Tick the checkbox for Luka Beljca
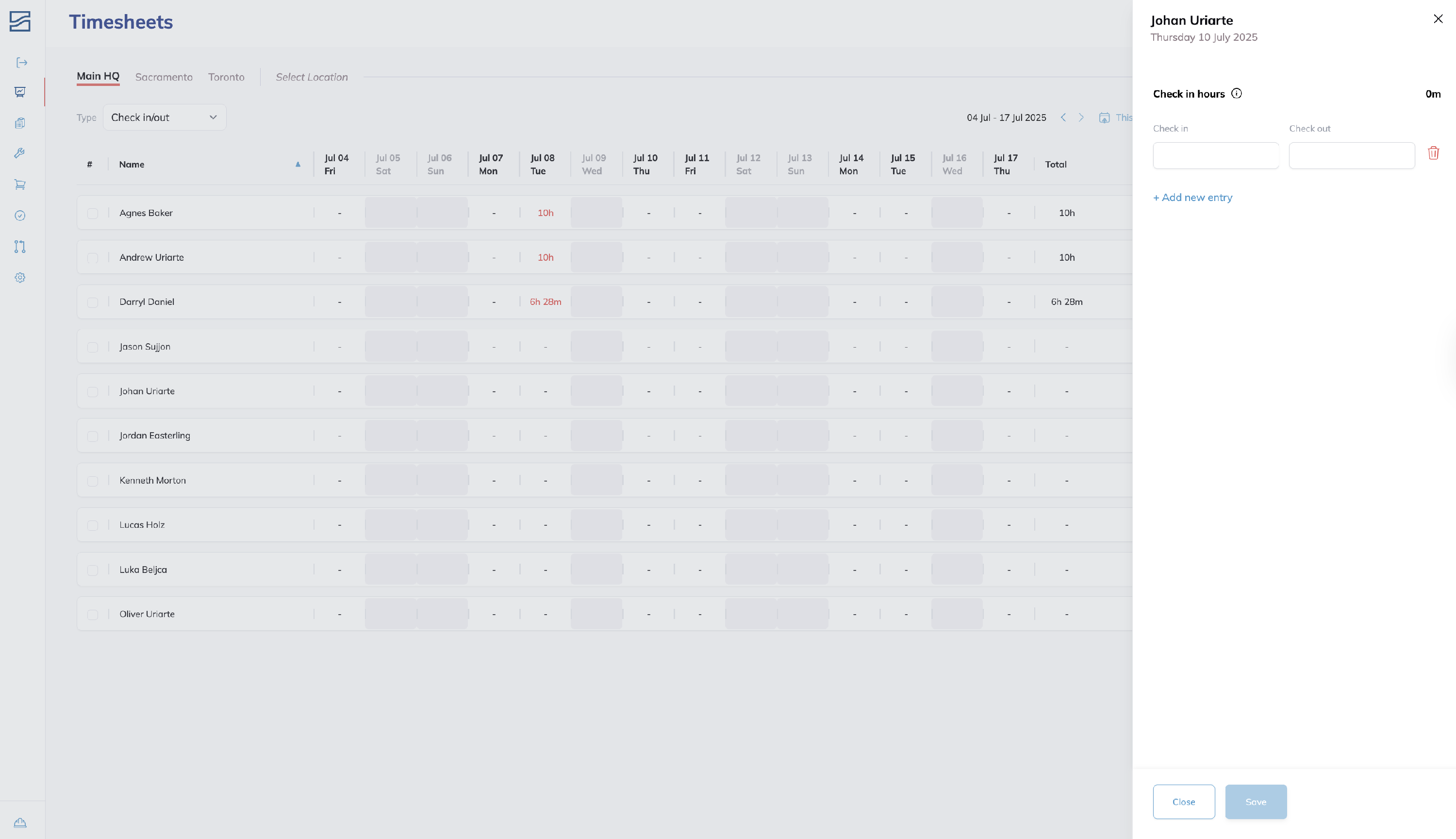This screenshot has height=839, width=1456. [x=93, y=570]
